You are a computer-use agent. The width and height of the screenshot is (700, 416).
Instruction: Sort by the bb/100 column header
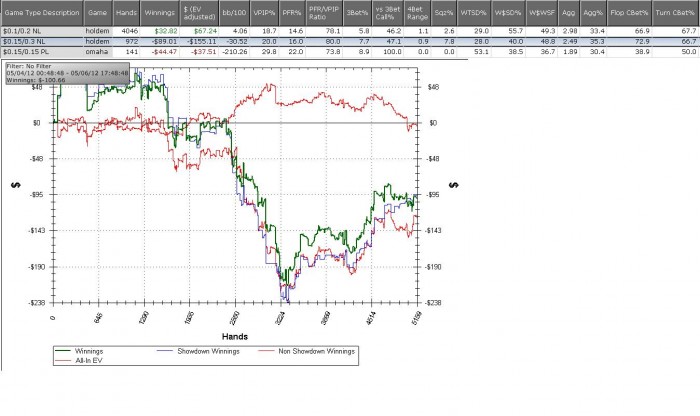click(234, 13)
